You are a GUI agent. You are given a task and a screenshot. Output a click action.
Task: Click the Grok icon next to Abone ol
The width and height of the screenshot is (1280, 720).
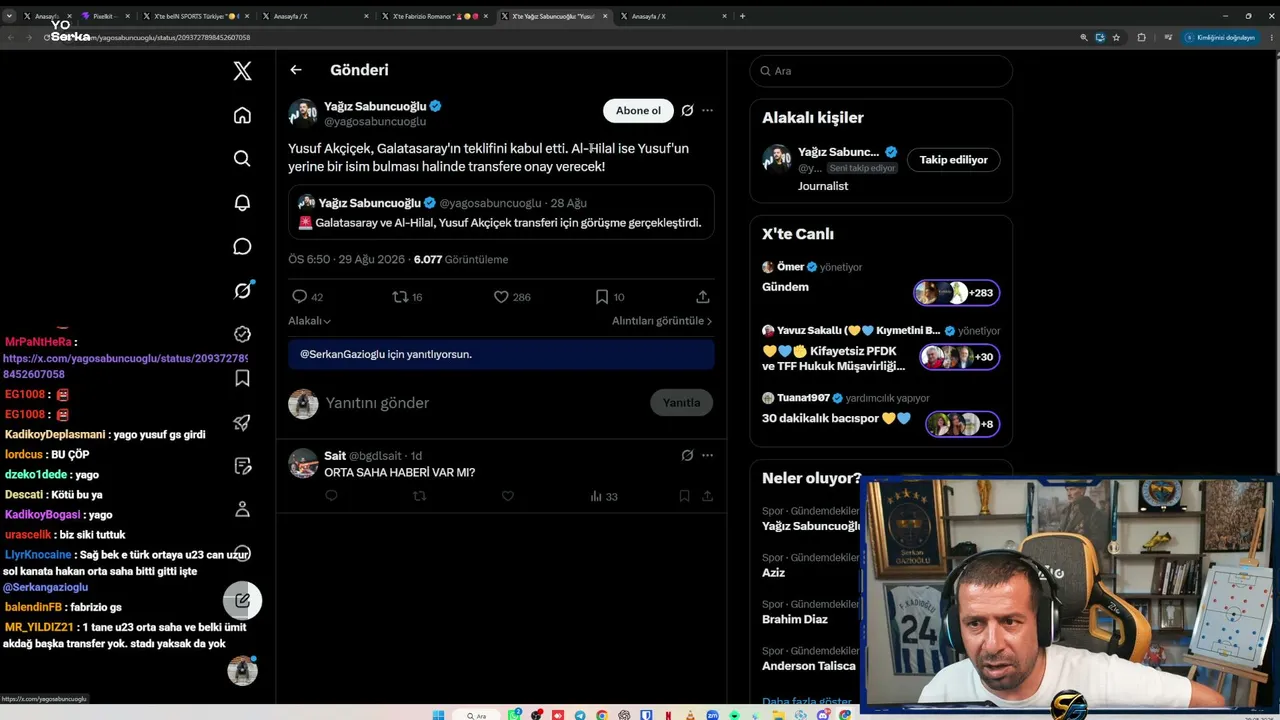coord(687,110)
